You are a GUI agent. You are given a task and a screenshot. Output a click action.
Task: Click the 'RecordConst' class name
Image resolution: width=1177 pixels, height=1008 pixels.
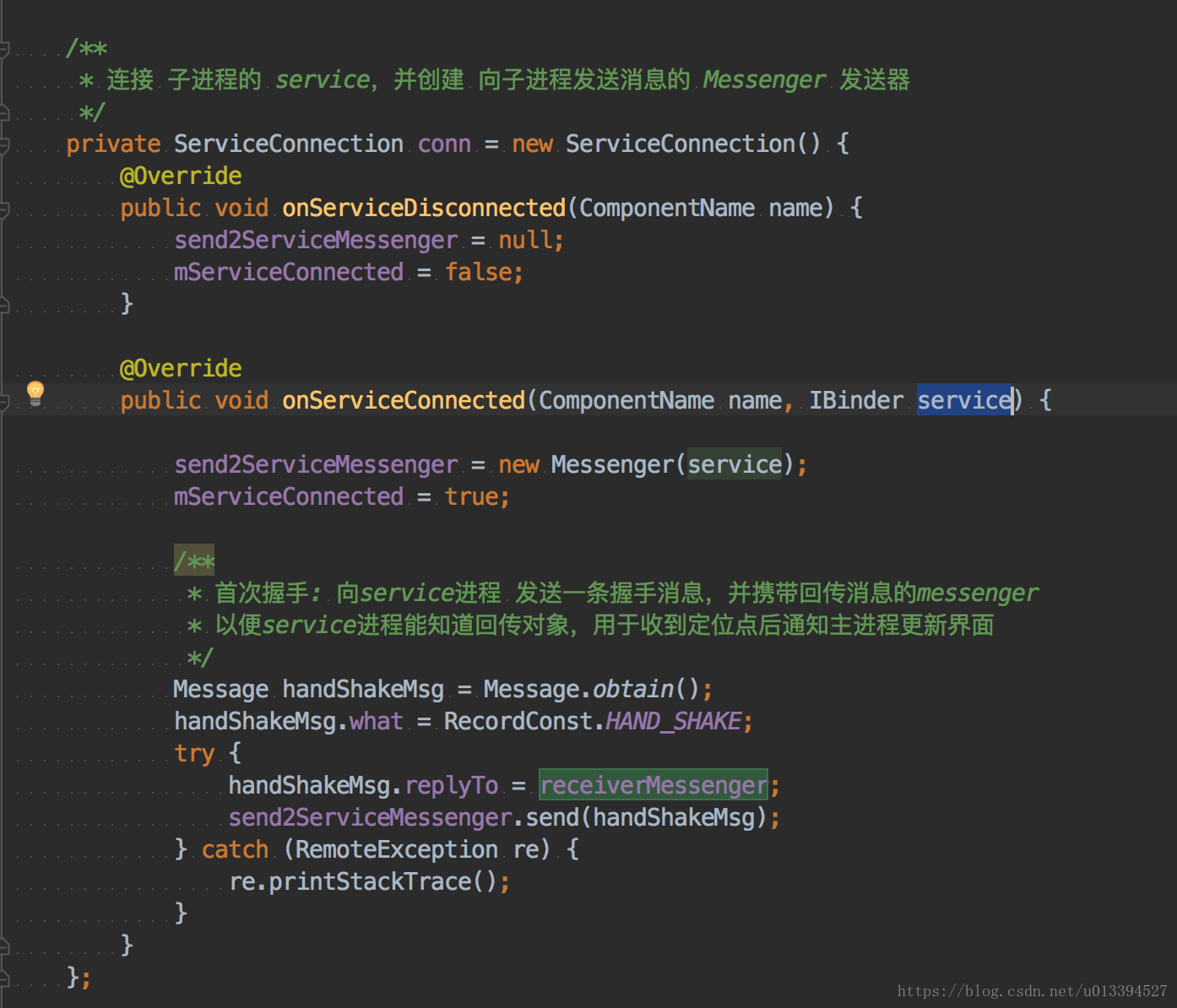(518, 721)
